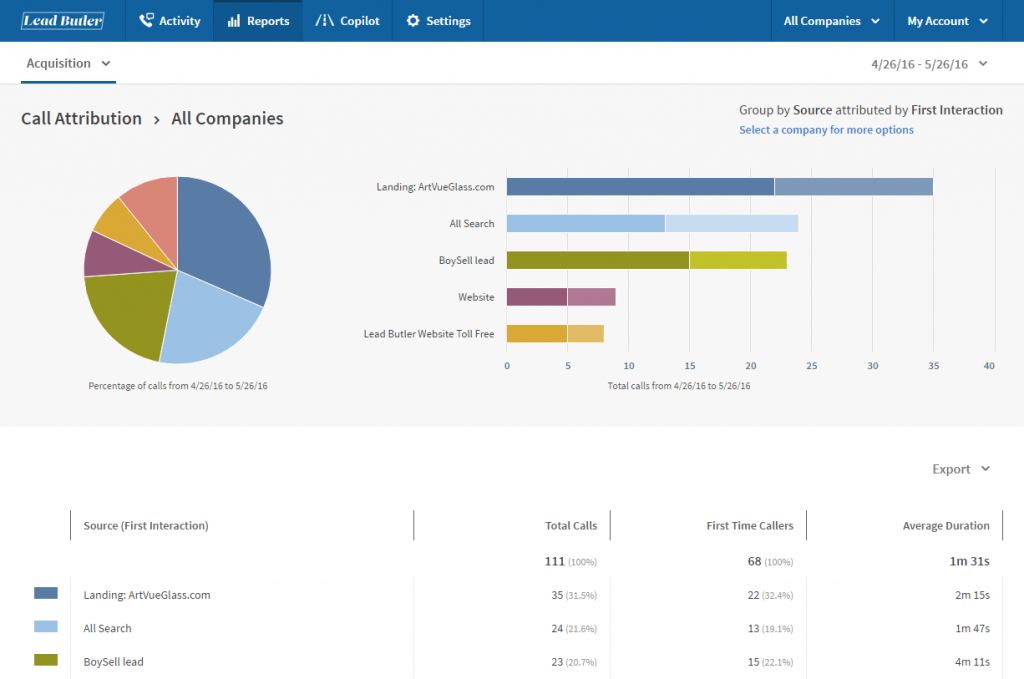Expand the My Account menu
The height and width of the screenshot is (679, 1024).
[946, 20]
